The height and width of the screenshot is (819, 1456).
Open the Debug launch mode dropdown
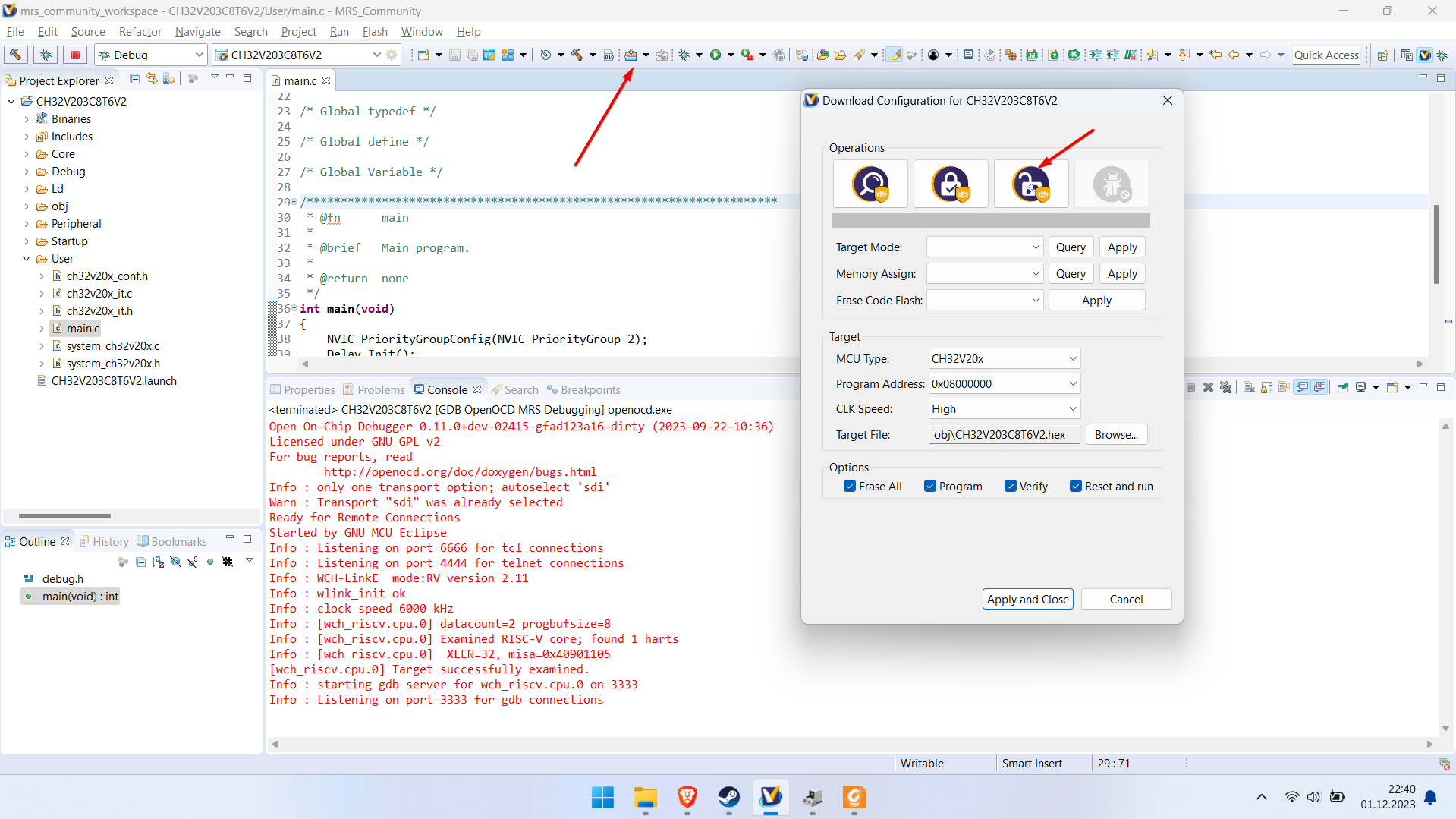[151, 55]
